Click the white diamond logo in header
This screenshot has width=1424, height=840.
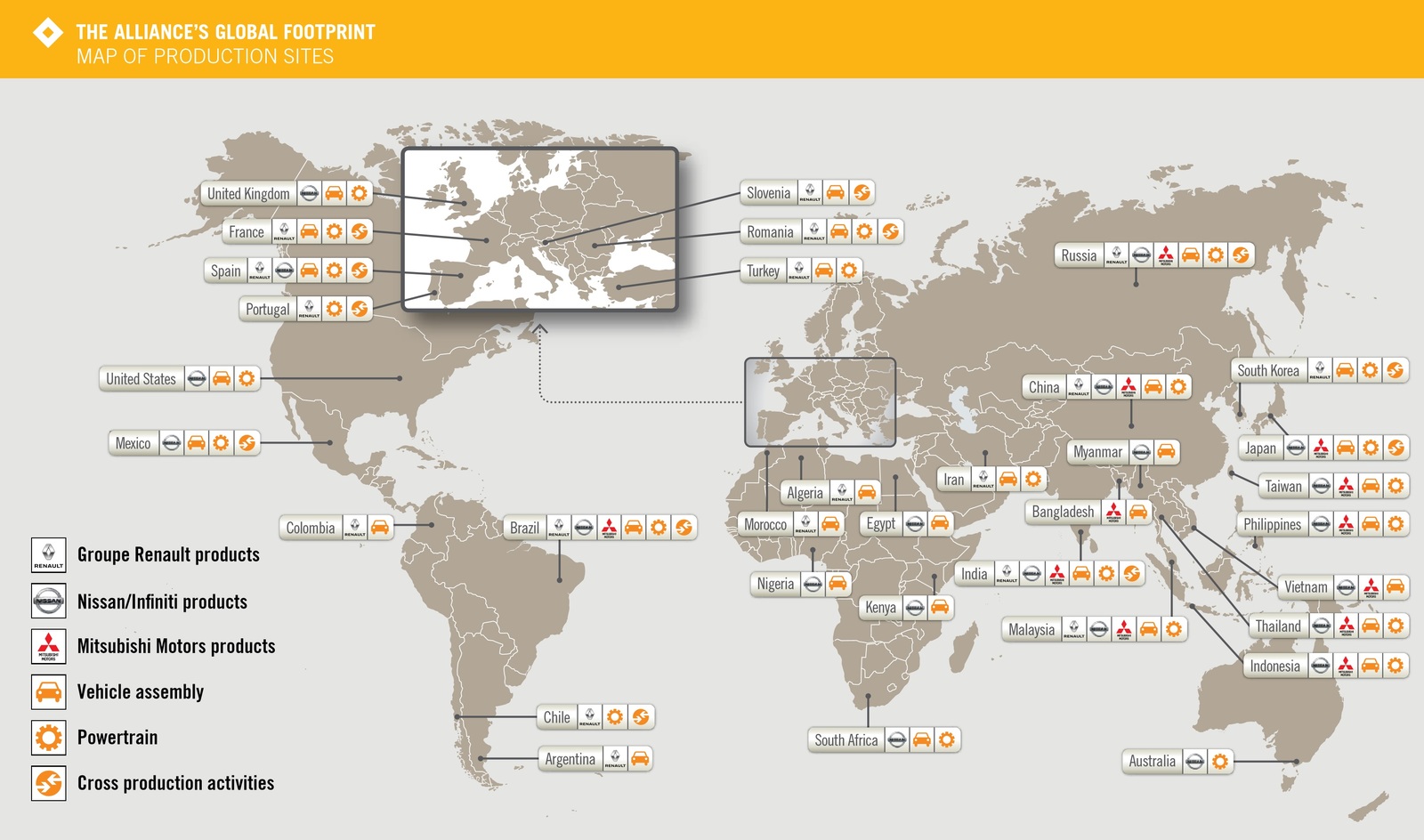coord(48,33)
